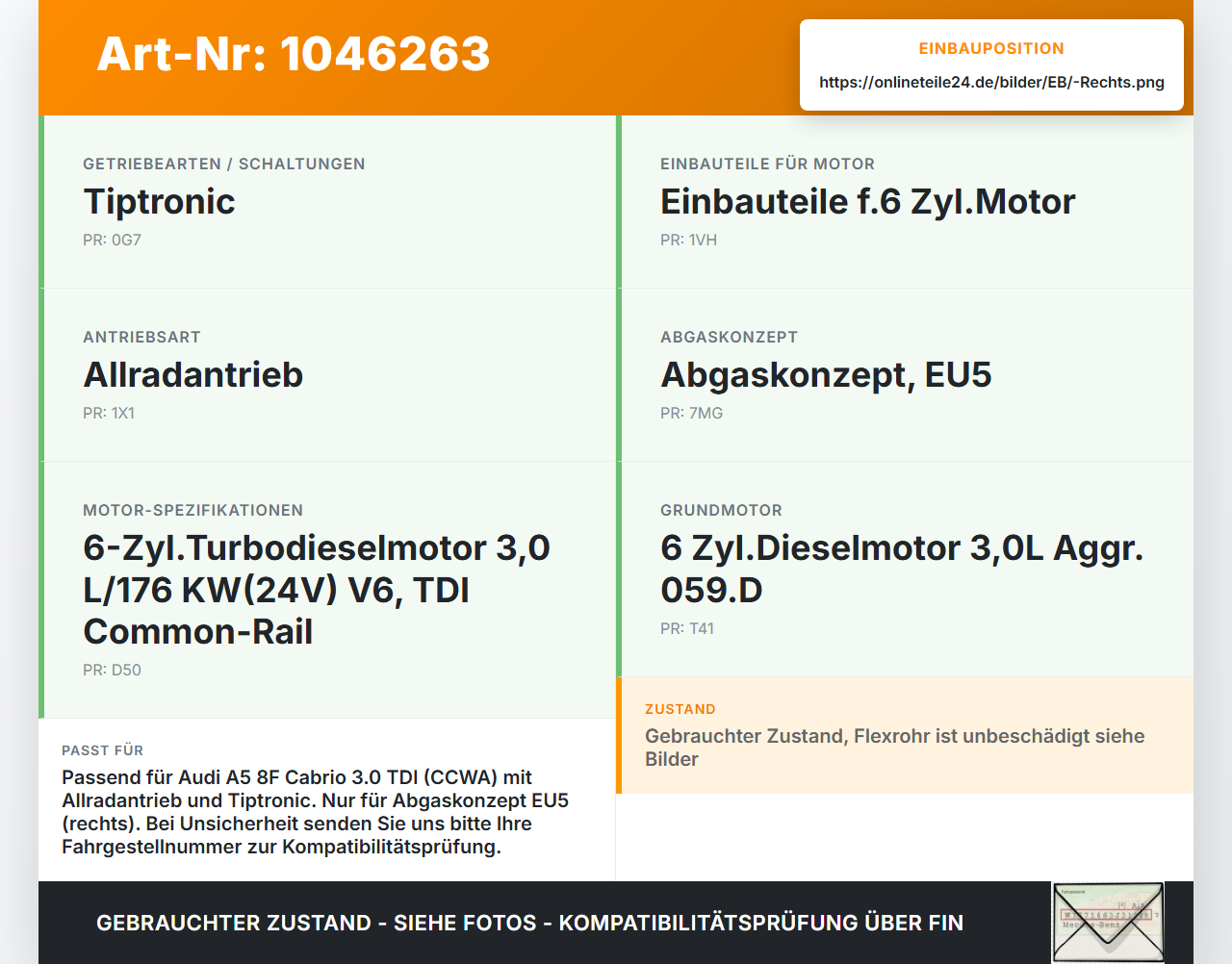Select the 6-Zyl.Turbodieselmotor specification text

[x=317, y=589]
